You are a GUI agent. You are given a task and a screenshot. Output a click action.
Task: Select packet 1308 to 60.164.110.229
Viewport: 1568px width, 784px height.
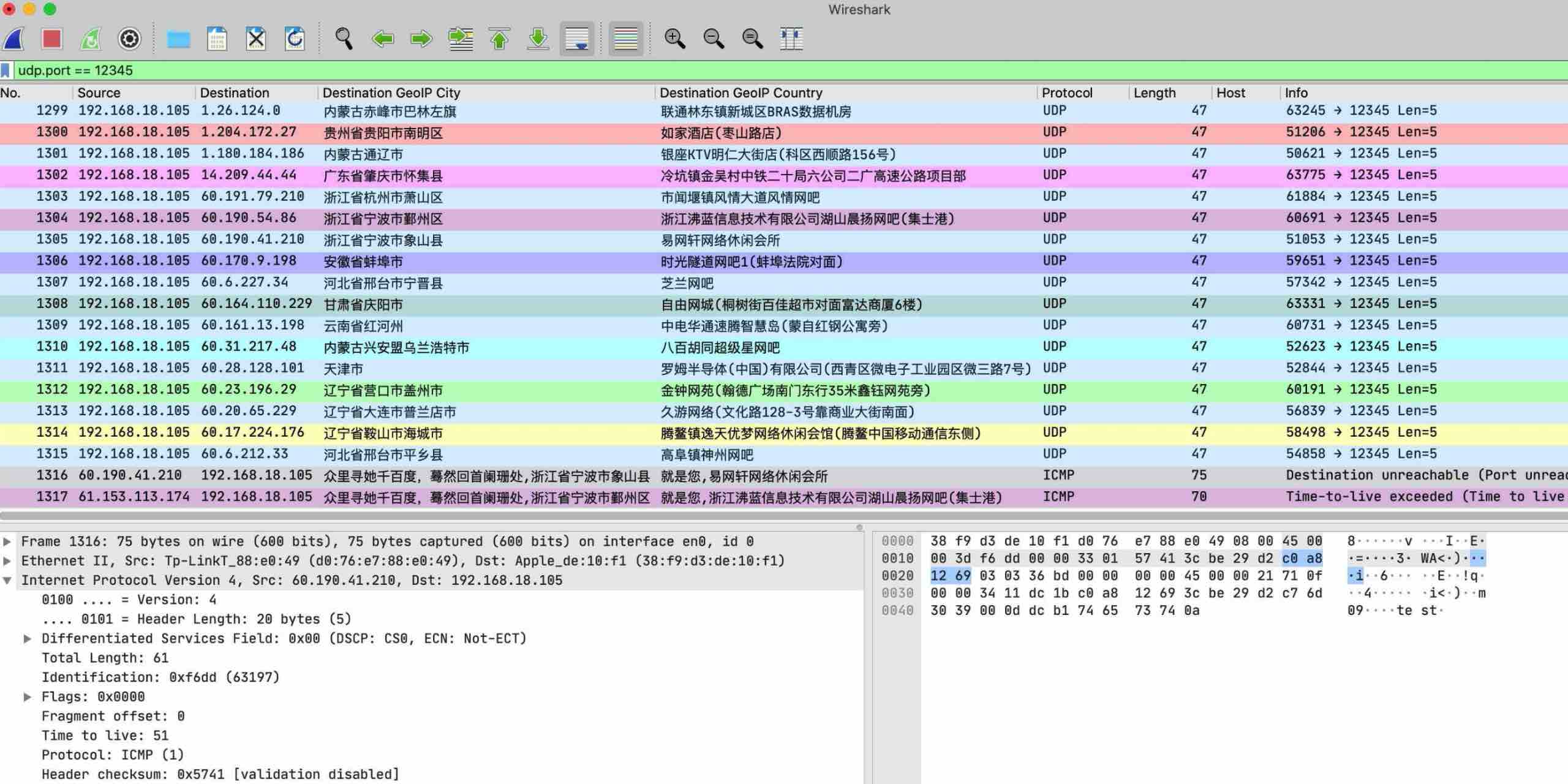tap(784, 304)
